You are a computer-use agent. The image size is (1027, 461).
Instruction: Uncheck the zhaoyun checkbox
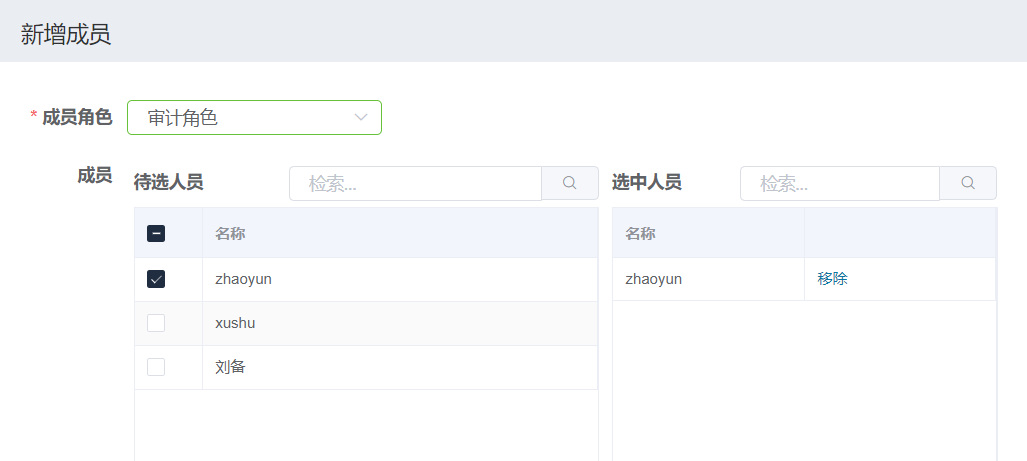point(156,280)
